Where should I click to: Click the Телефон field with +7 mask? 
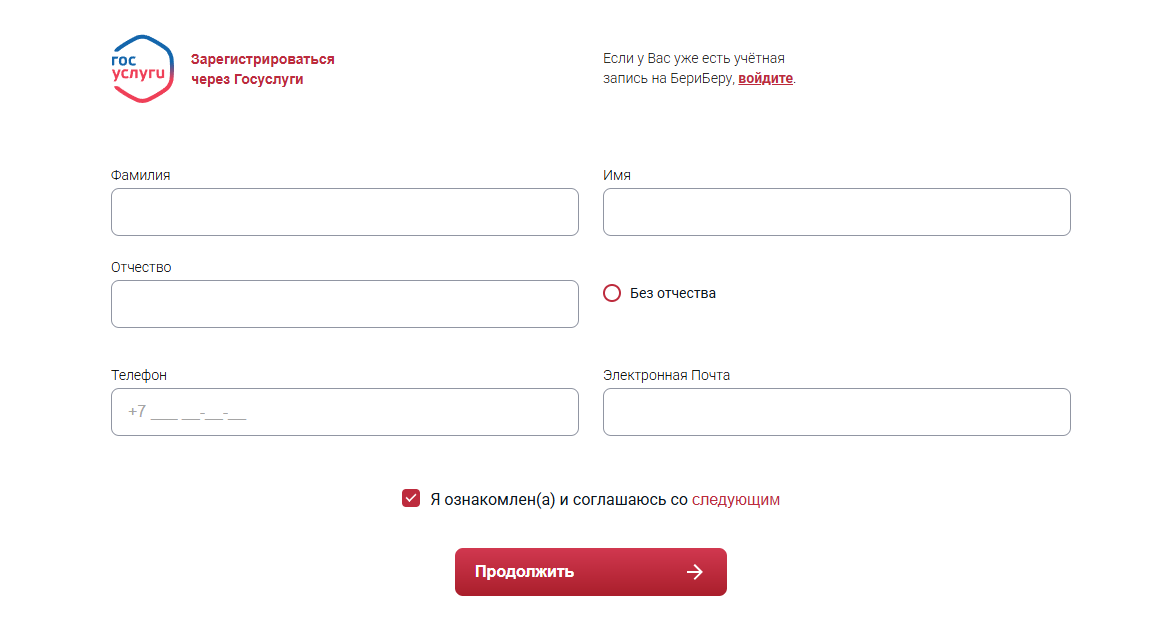tap(344, 412)
